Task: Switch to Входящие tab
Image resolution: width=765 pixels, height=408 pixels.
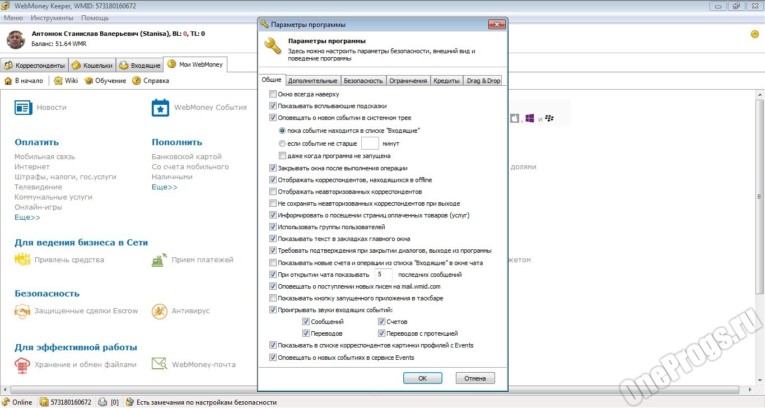Action: pos(140,65)
